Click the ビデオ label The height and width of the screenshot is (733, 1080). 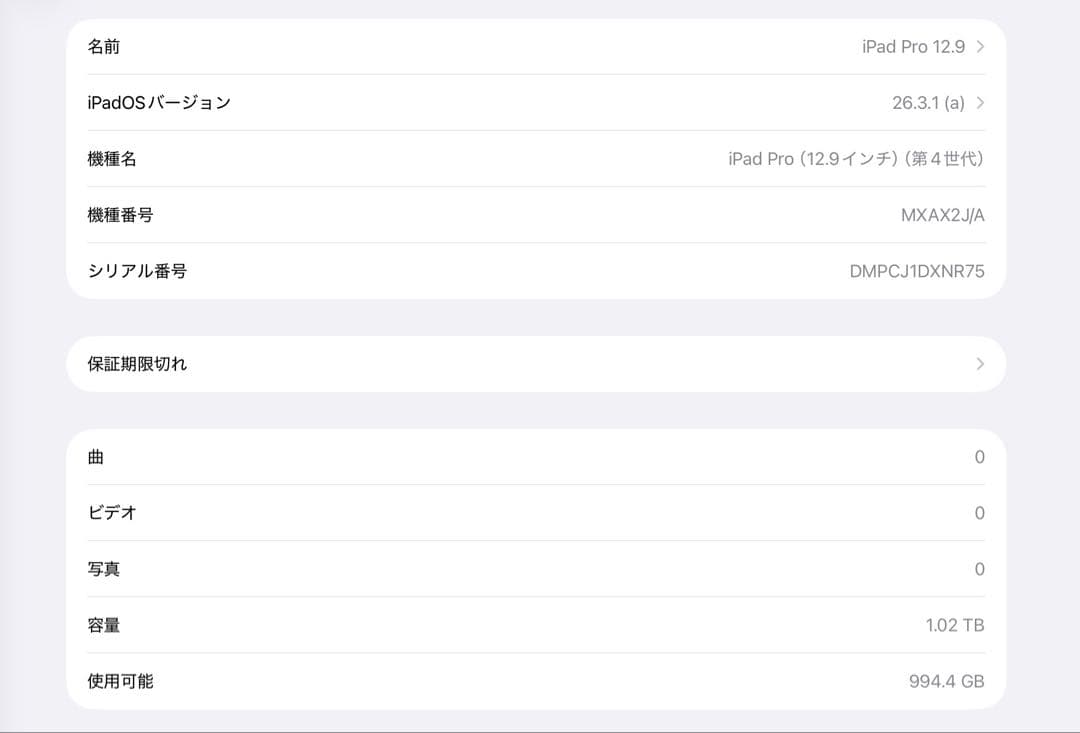(x=112, y=513)
